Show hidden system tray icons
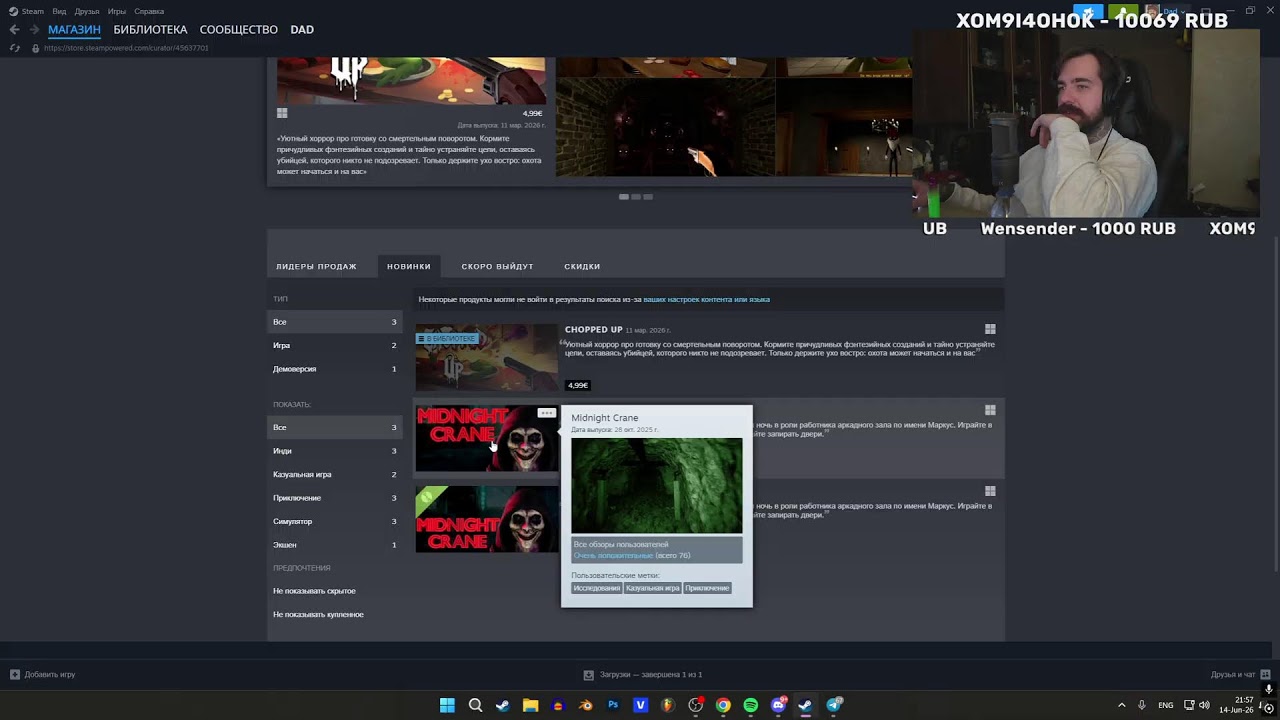1280x720 pixels. coord(1121,705)
